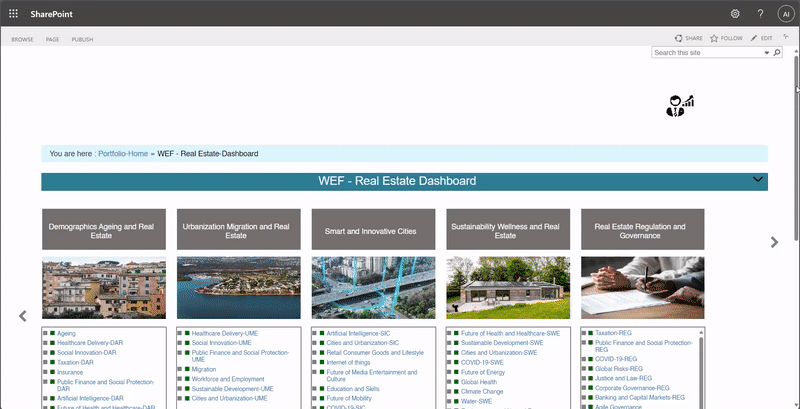800x409 pixels.
Task: Open the Internet of things link
Action: point(348,363)
